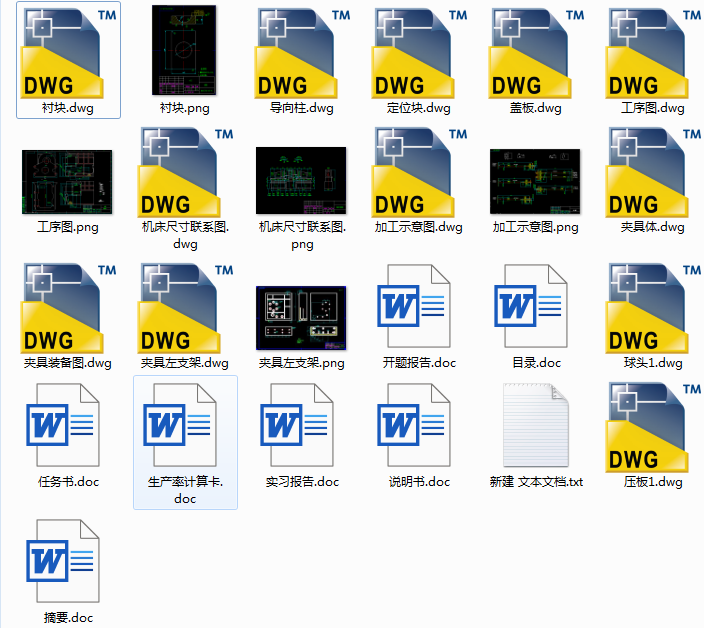Select the 球头1.dwg file icon
The width and height of the screenshot is (704, 628).
(x=653, y=308)
